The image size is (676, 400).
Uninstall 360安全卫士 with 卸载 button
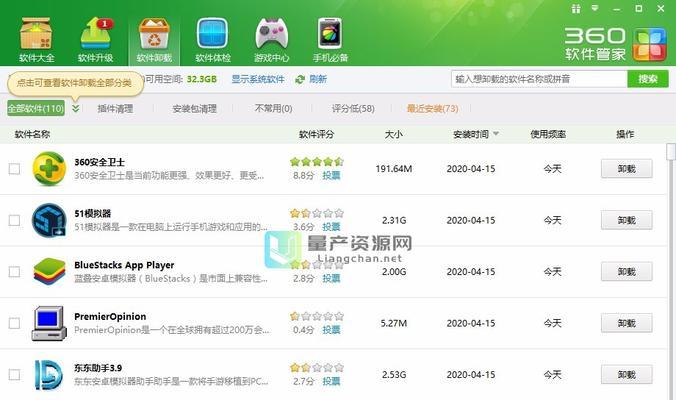626,169
